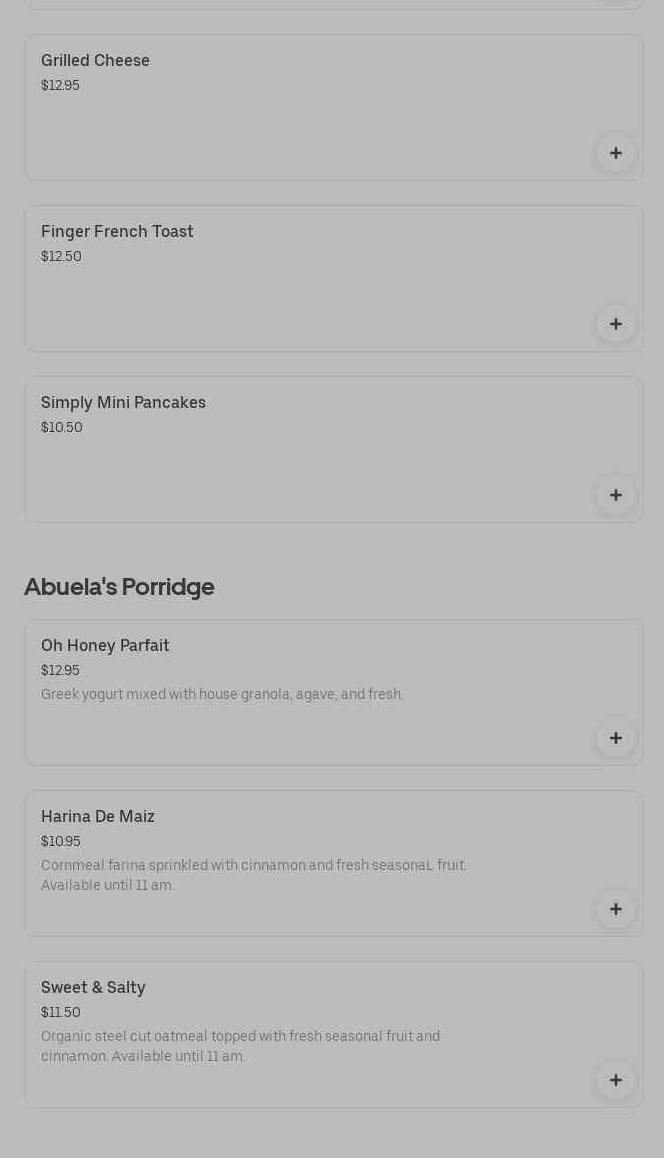Viewport: 664px width, 1158px height.
Task: Add Finger French Toast with plus icon
Action: [x=616, y=324]
